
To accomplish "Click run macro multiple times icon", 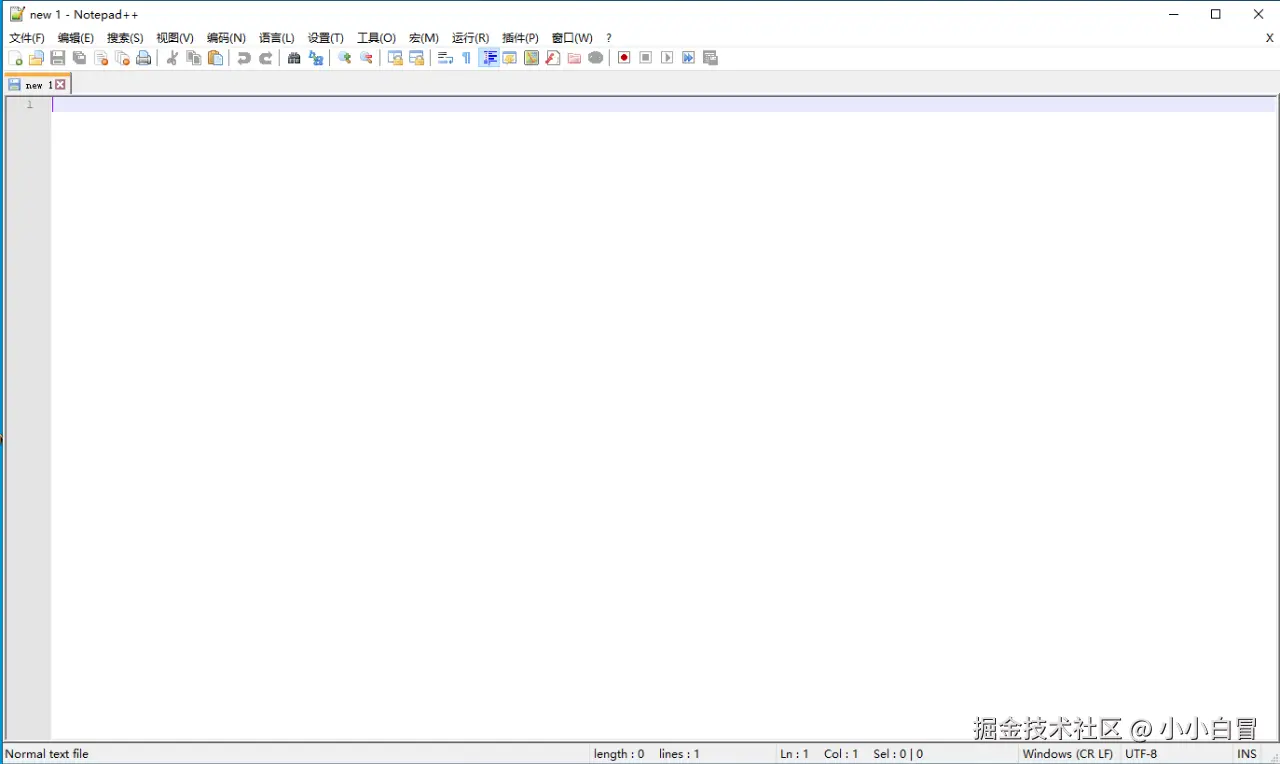I will pyautogui.click(x=689, y=58).
